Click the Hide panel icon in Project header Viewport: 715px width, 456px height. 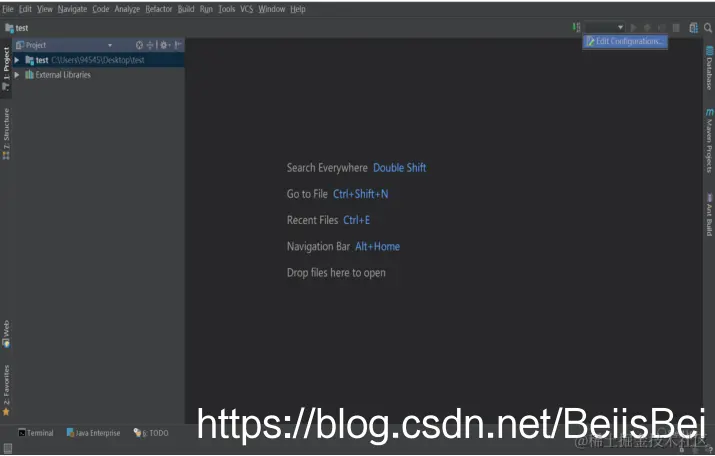[178, 45]
